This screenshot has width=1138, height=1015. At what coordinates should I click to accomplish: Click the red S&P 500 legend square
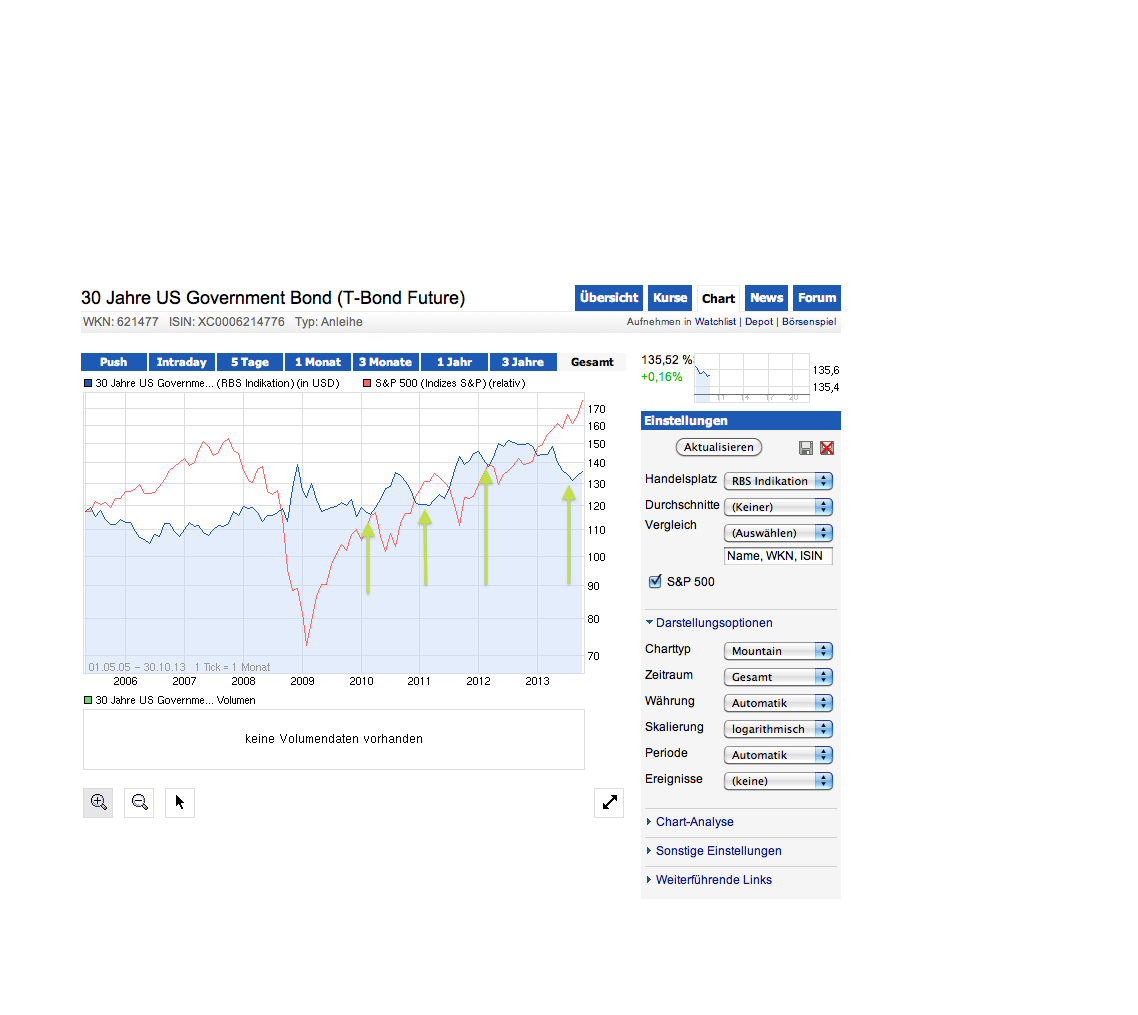(x=368, y=383)
